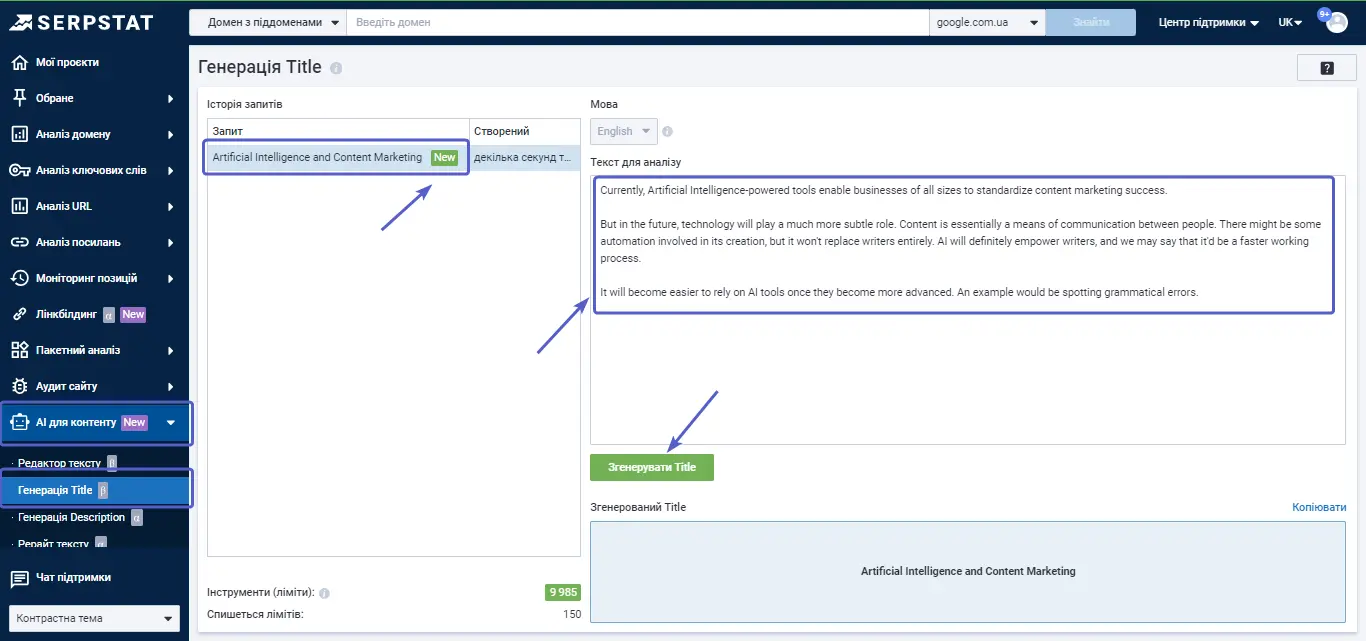Open the Центр підтримки menu

click(x=1208, y=22)
